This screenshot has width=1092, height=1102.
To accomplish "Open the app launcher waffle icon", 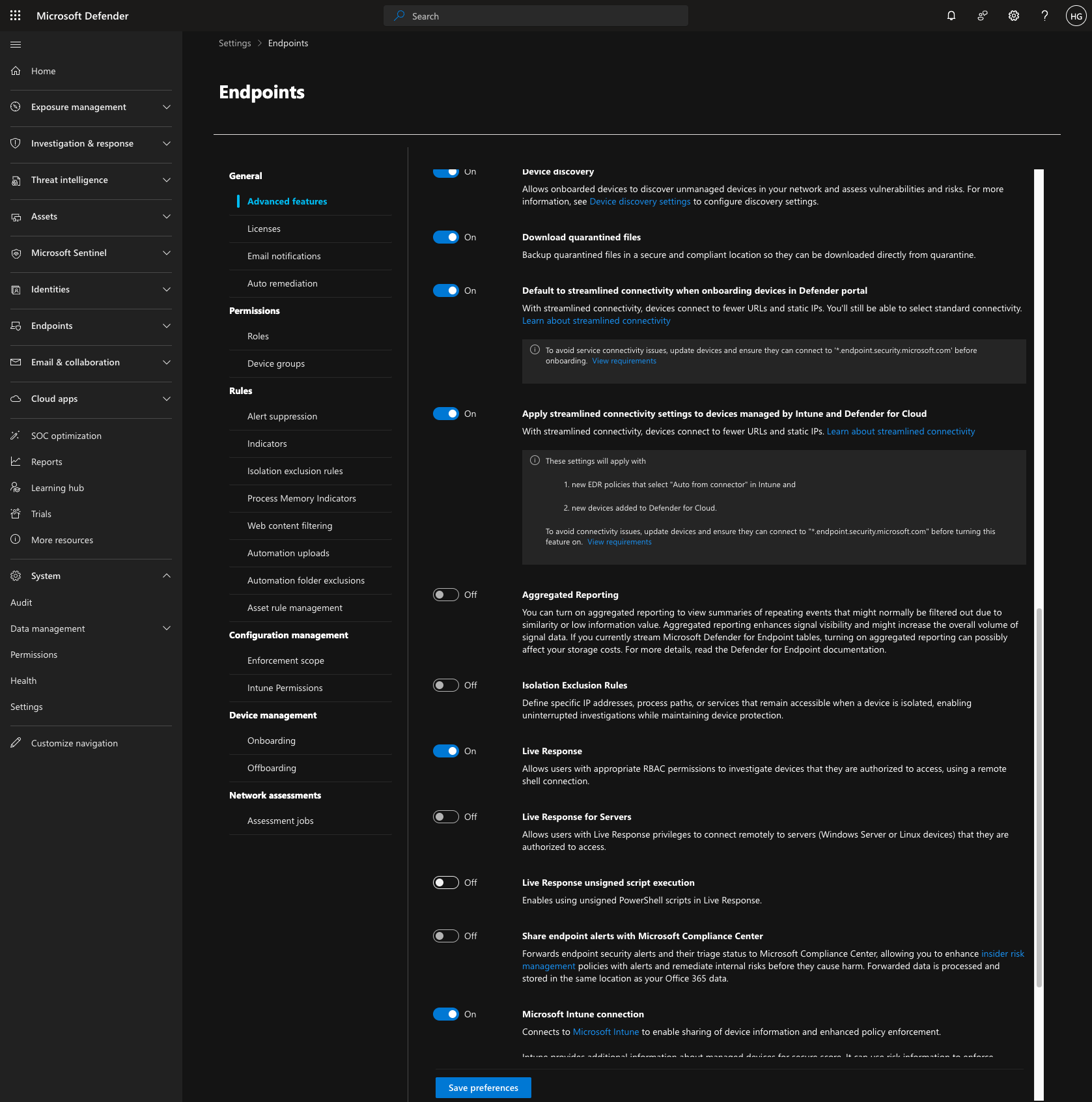I will tap(16, 16).
